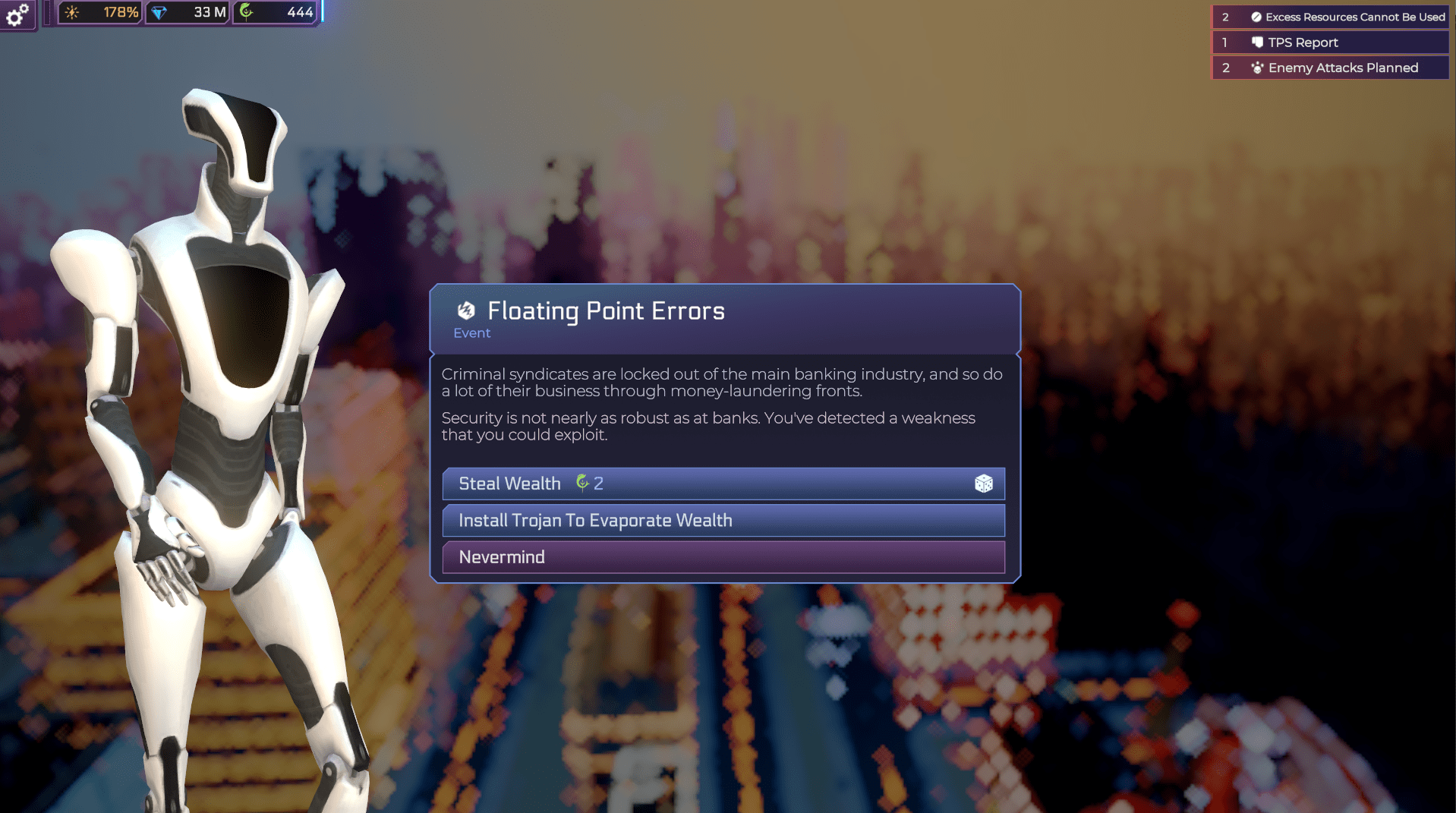The image size is (1456, 813).
Task: Dismiss event with Nevermind
Action: (723, 556)
